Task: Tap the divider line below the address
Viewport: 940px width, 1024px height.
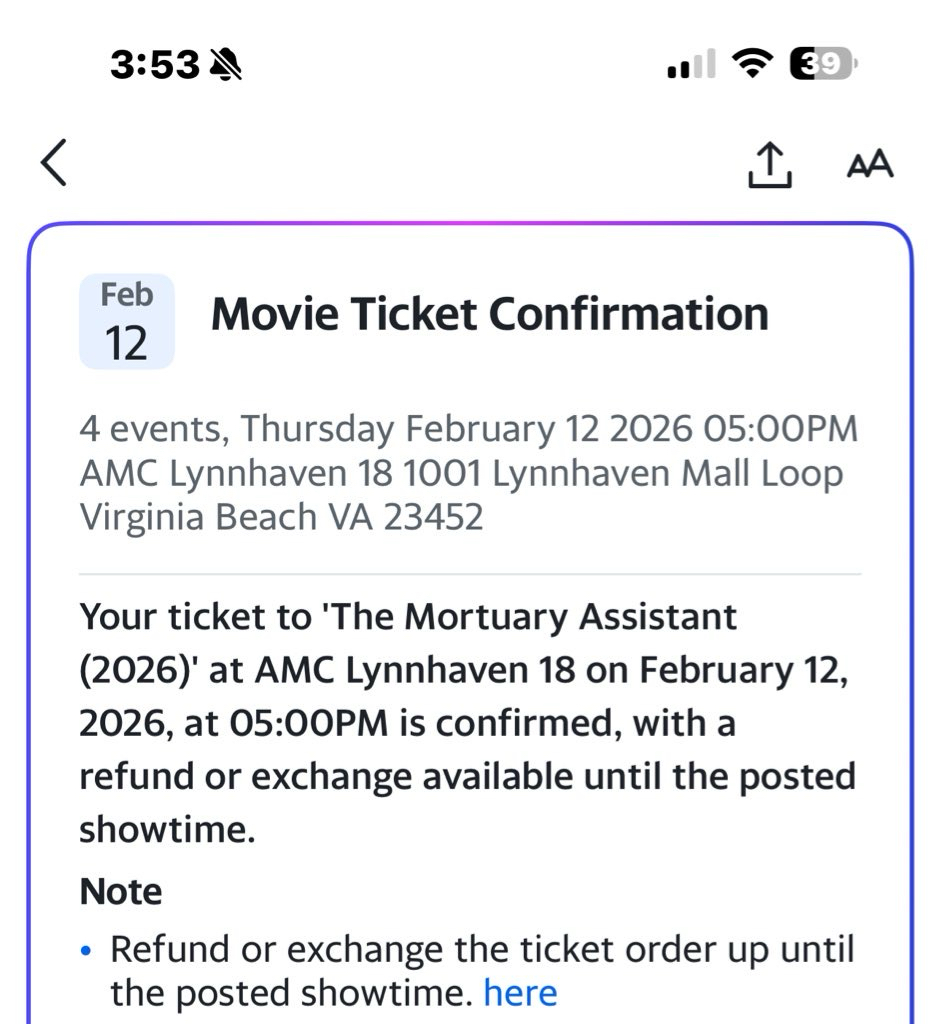Action: (x=469, y=574)
